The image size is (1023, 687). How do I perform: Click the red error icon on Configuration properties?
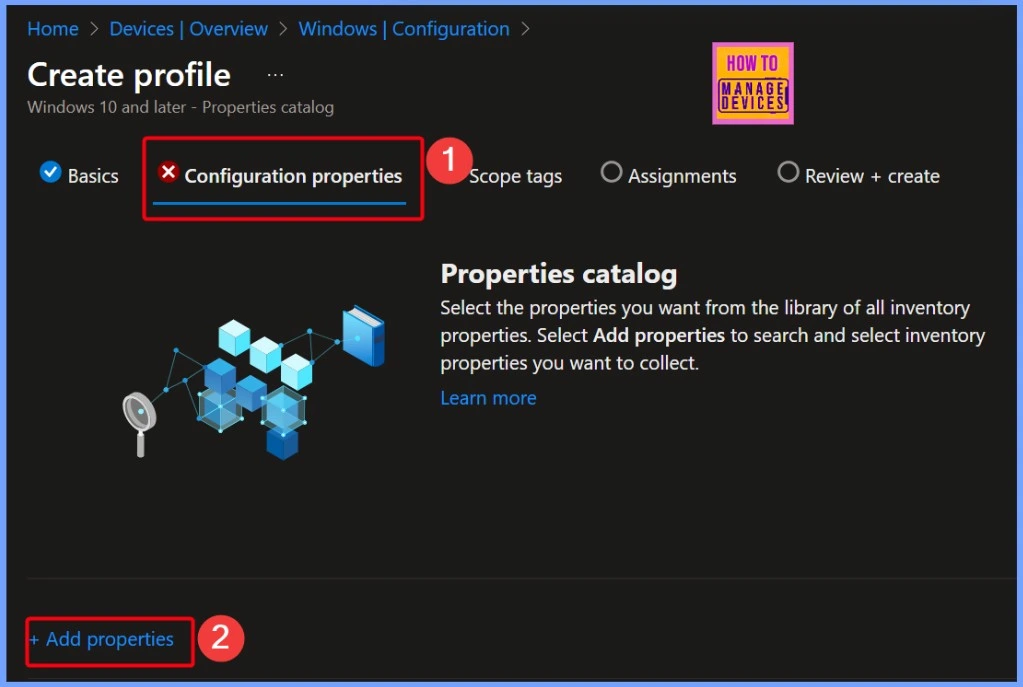point(168,172)
